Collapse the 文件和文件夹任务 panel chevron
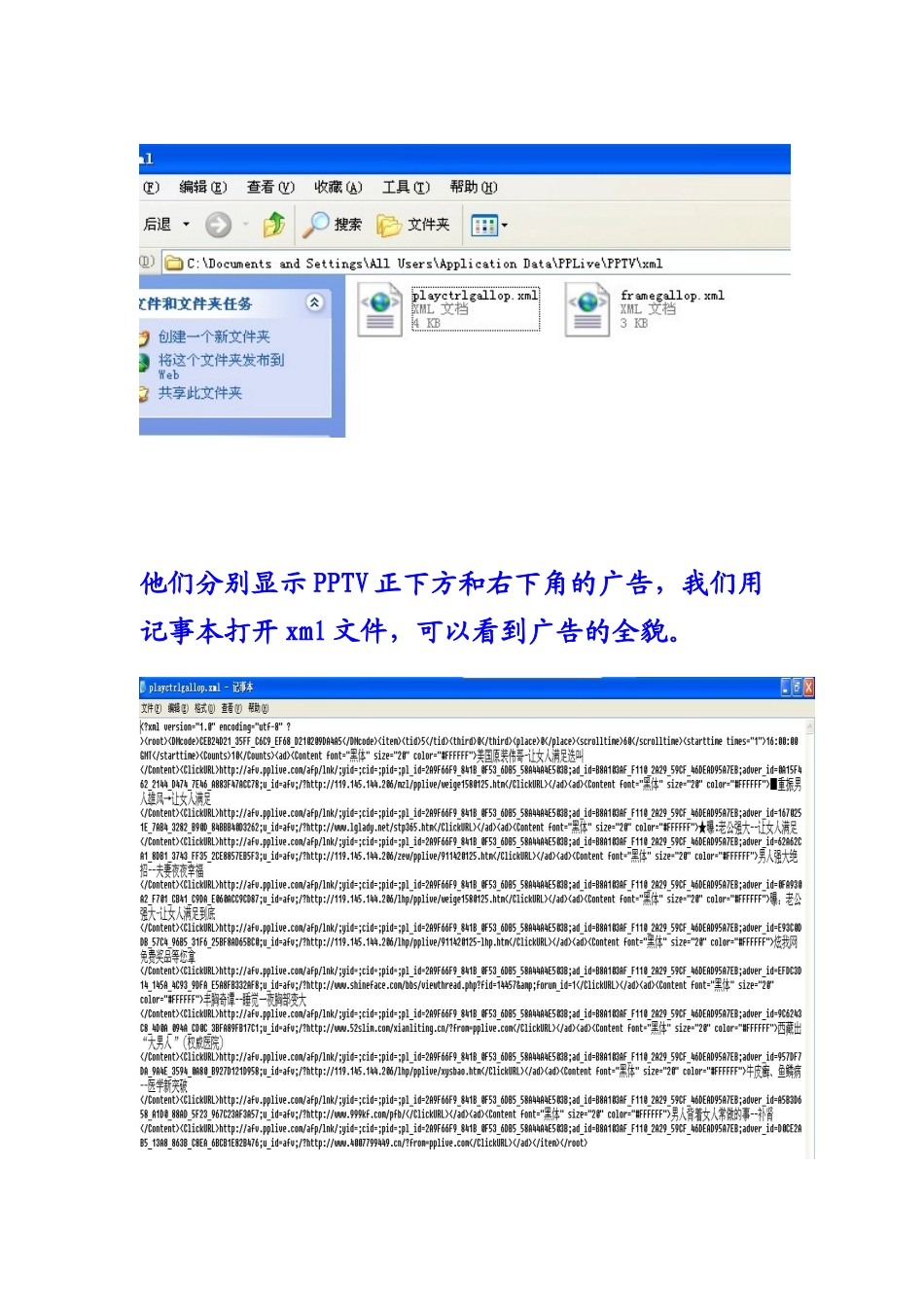 click(315, 302)
